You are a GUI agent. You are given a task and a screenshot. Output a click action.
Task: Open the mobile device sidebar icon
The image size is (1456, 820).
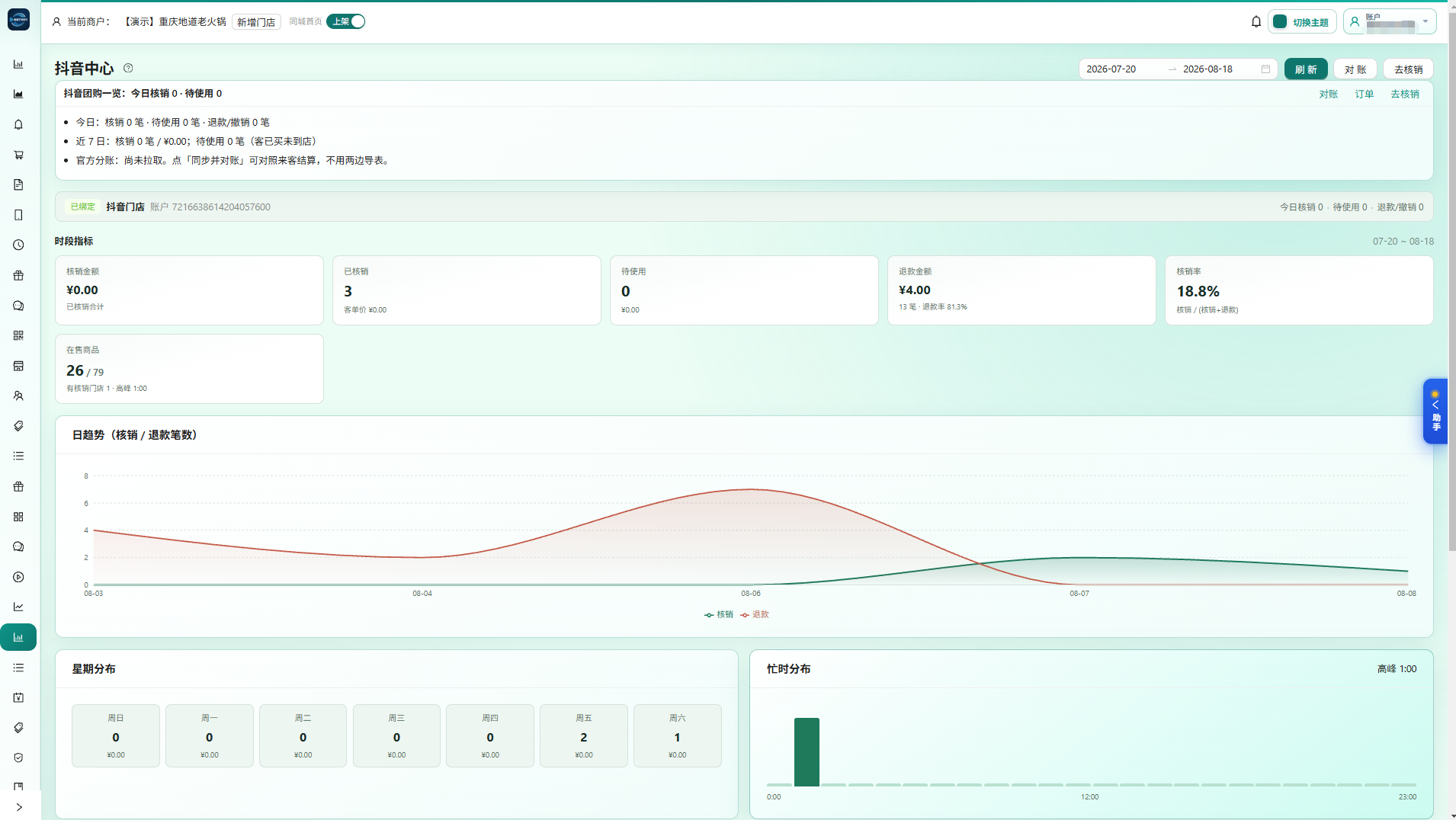click(x=18, y=215)
